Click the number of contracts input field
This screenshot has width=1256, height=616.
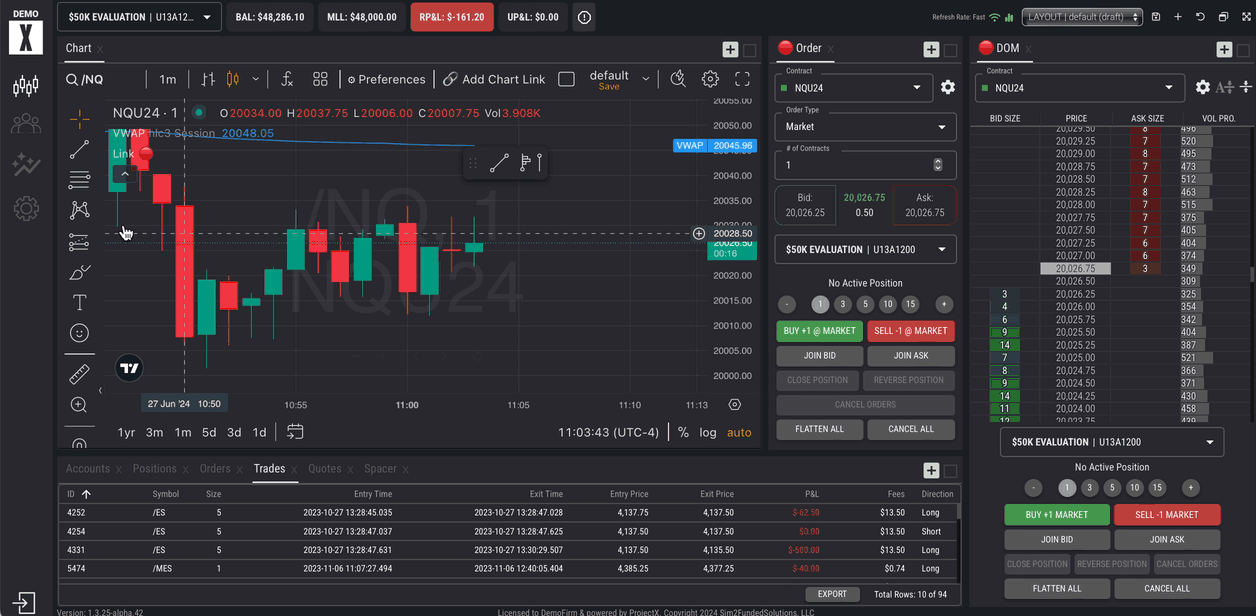pos(855,165)
